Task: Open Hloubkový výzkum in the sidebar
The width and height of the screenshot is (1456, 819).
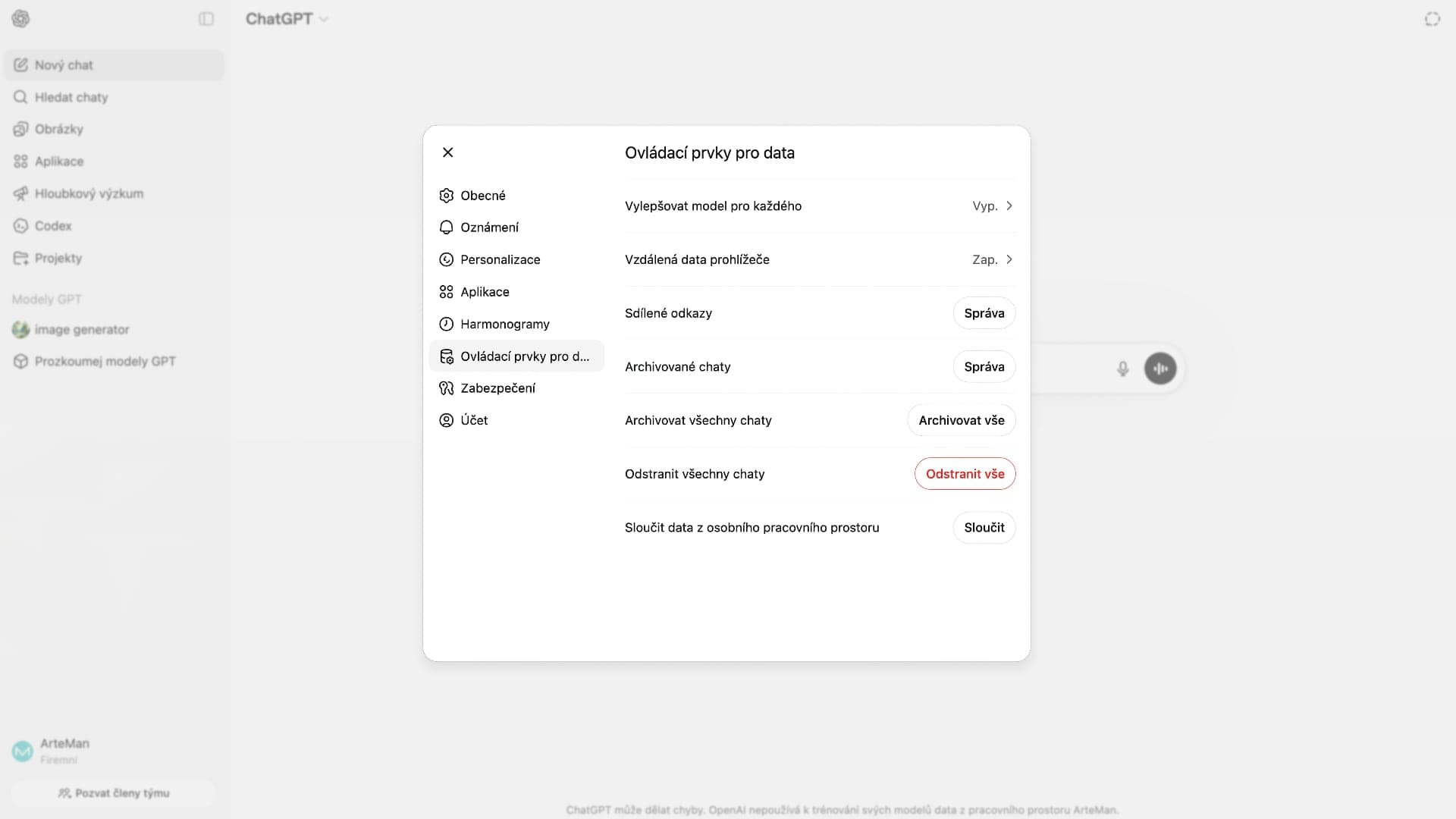Action: coord(88,193)
